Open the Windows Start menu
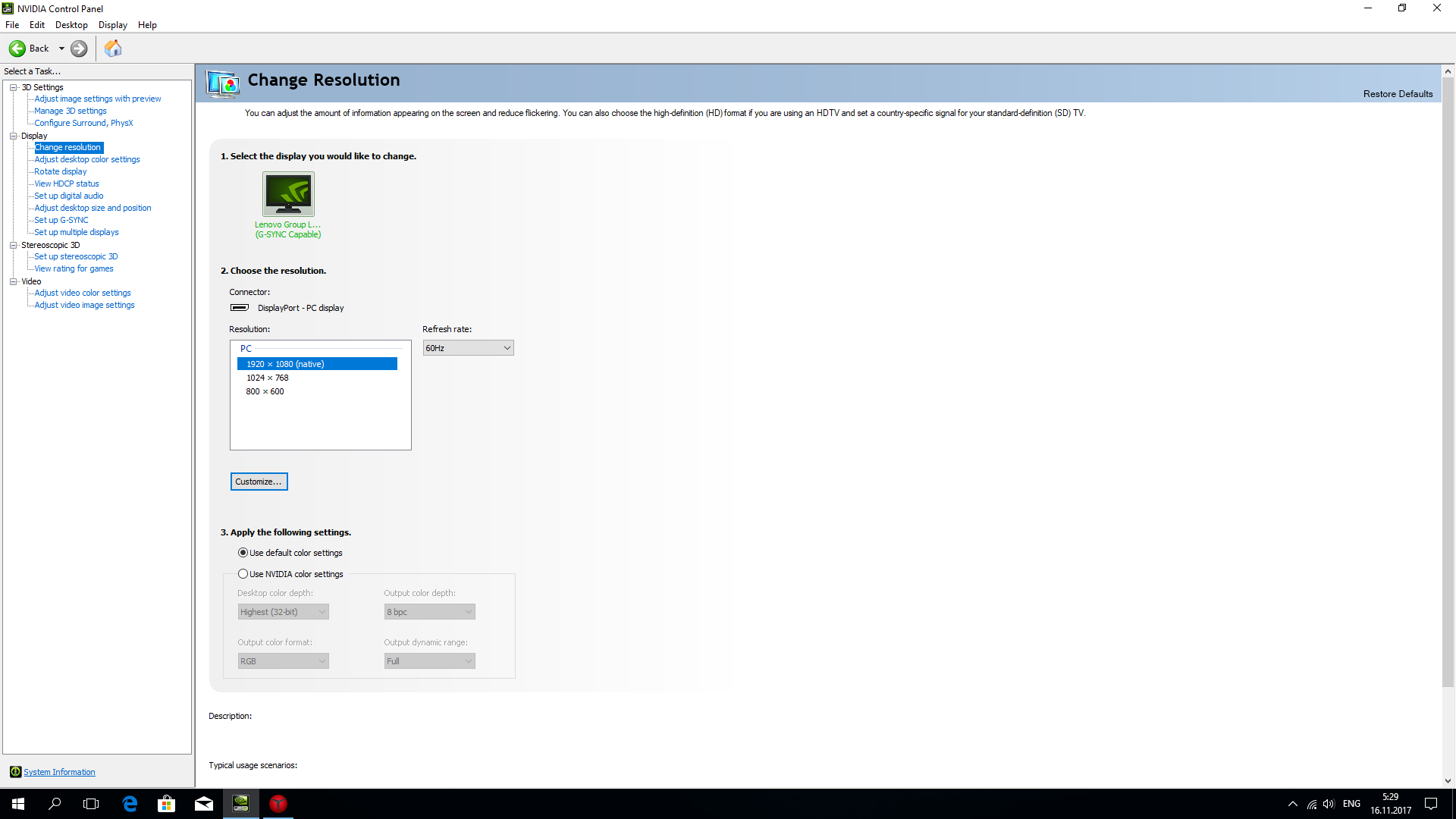 (x=18, y=804)
